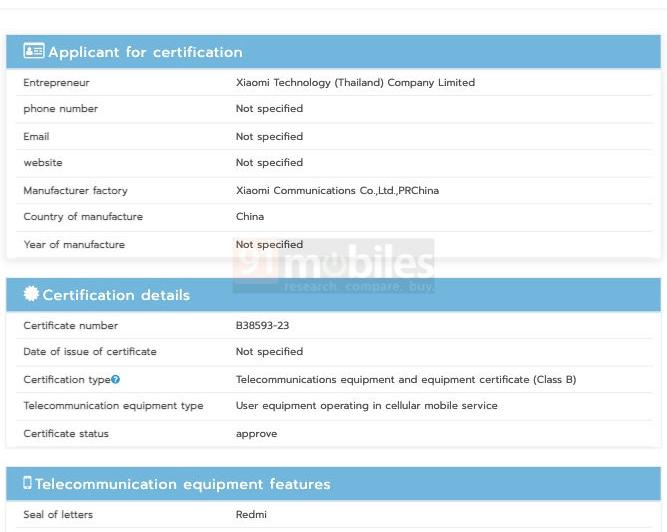Select the China value

click(250, 216)
